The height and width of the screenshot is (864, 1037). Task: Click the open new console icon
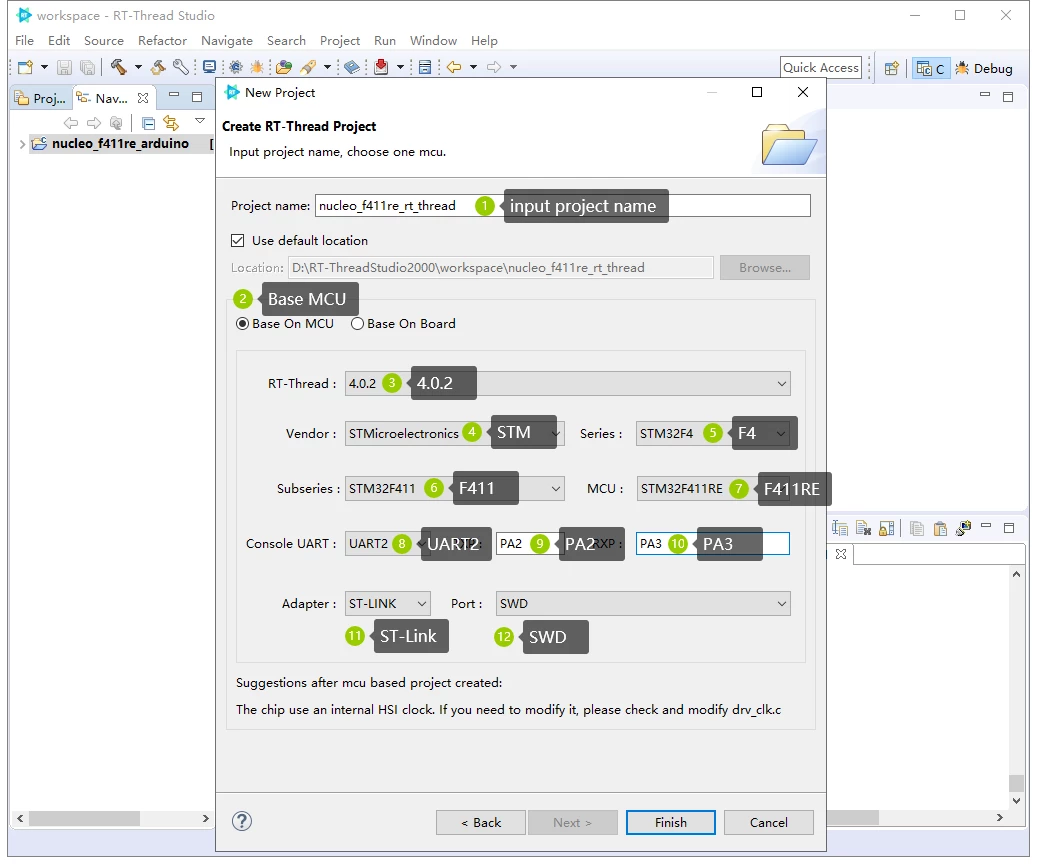tap(964, 528)
